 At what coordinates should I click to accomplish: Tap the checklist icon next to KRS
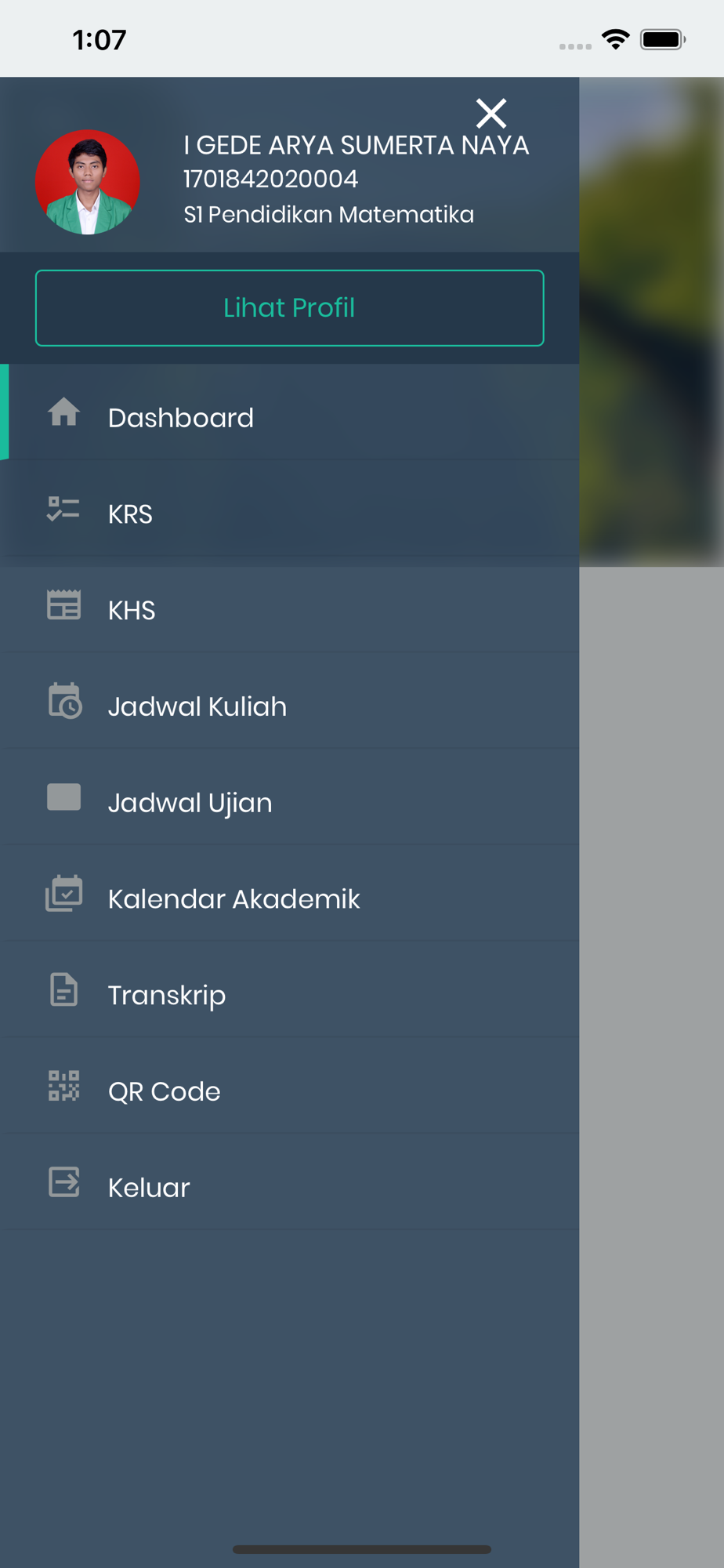(x=63, y=510)
